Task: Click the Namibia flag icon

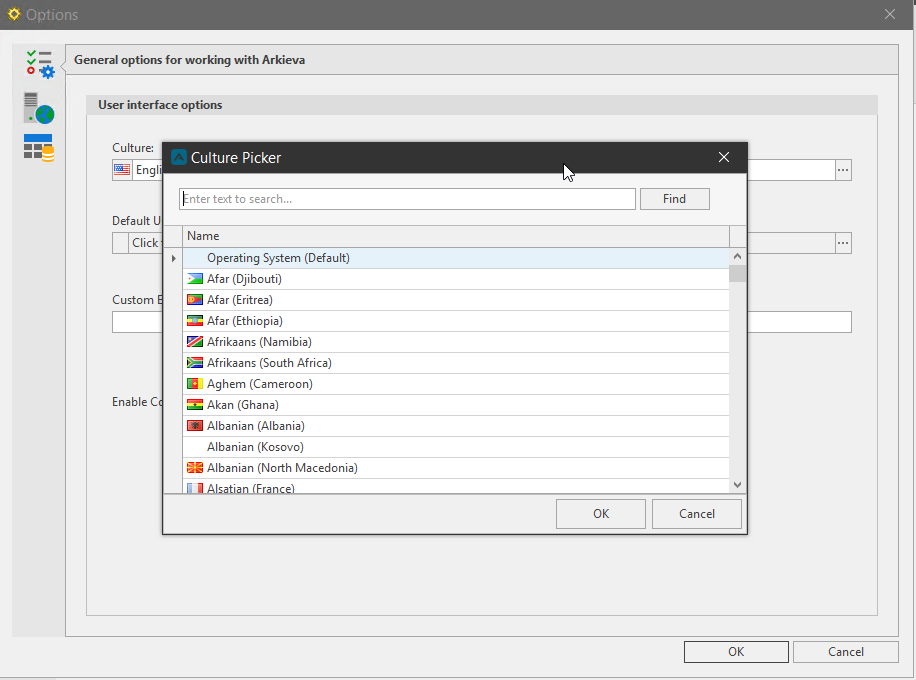Action: pyautogui.click(x=195, y=342)
